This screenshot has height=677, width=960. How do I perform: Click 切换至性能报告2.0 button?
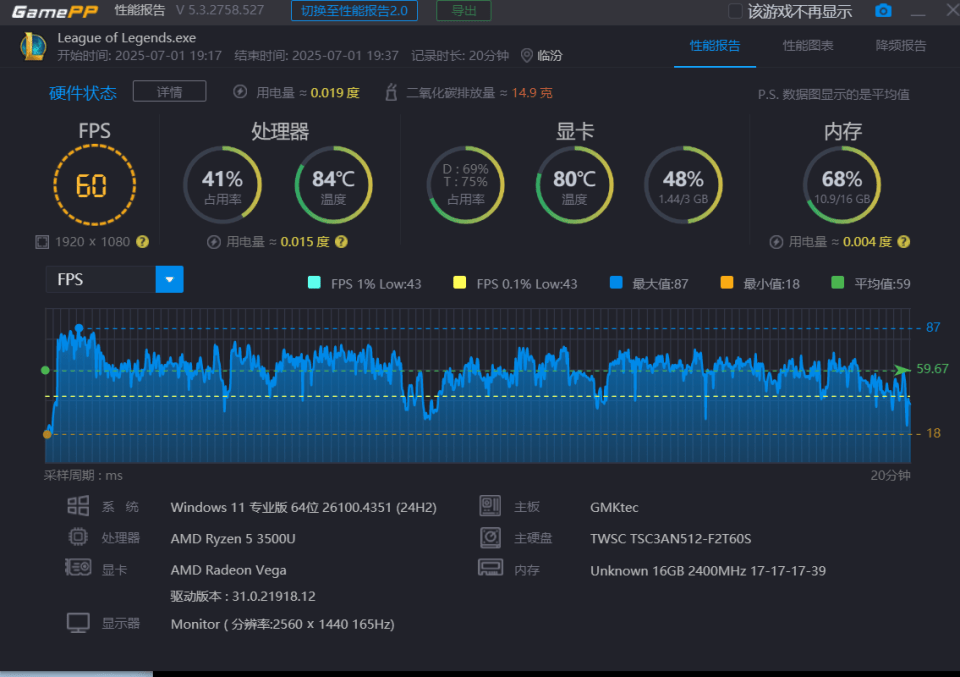pos(354,11)
